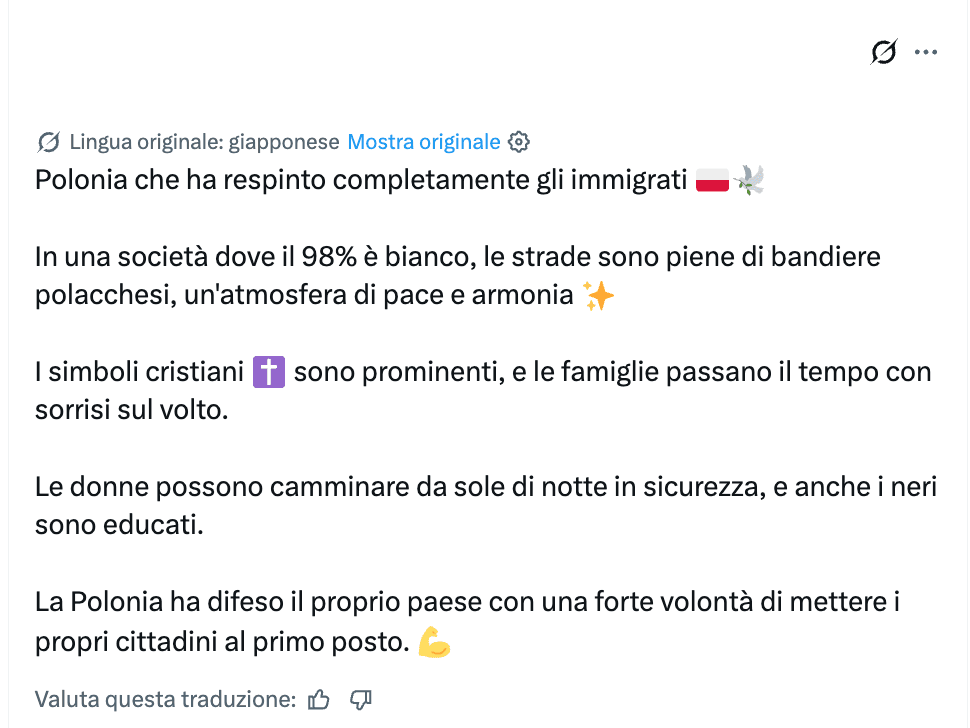Click the Polish flag emoji
Viewport: 970px width, 728px height.
point(712,181)
